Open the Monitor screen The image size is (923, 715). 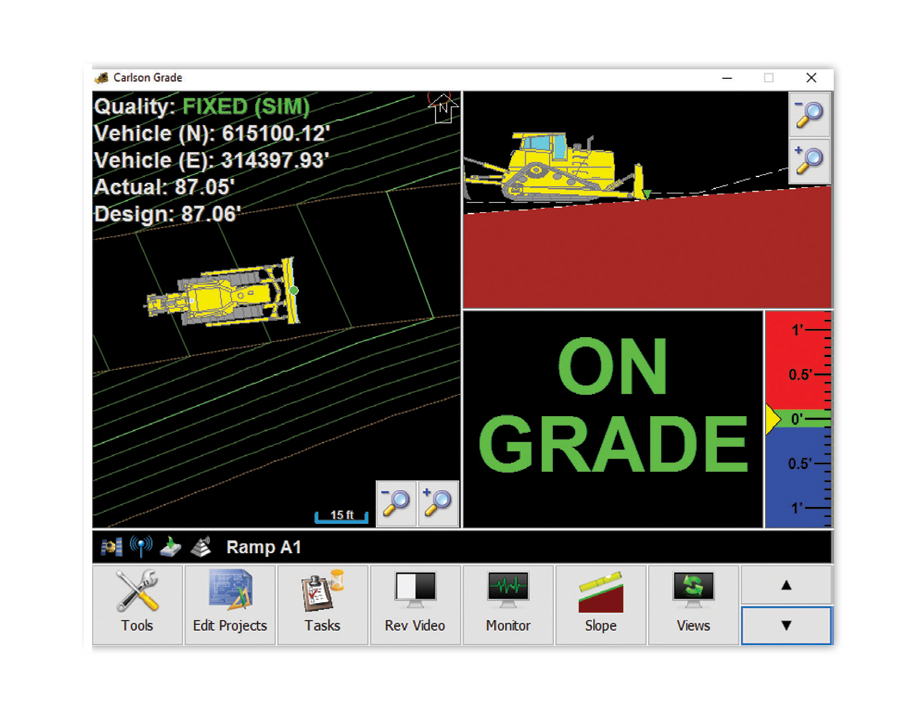tap(508, 604)
